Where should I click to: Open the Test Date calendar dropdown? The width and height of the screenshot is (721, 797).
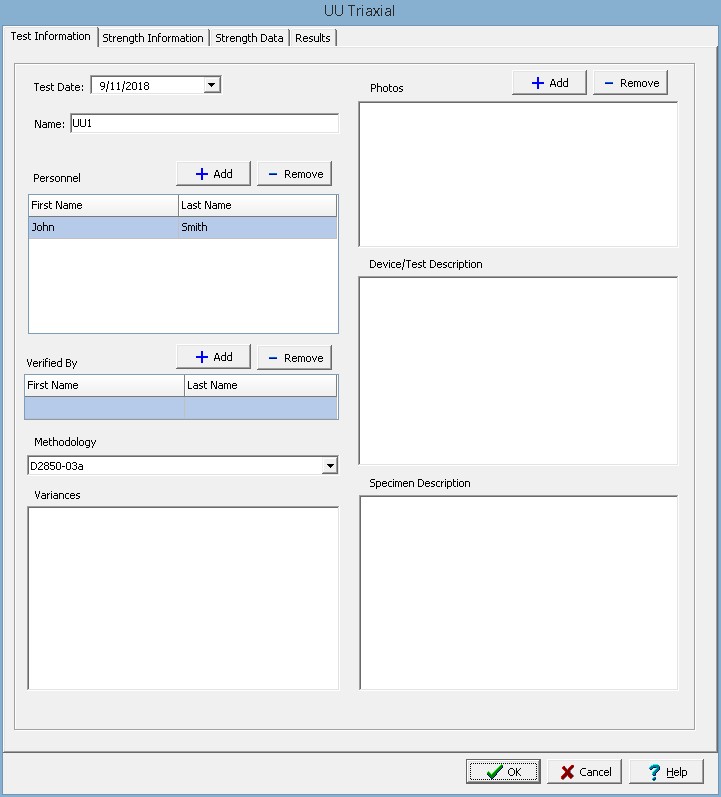[x=211, y=86]
